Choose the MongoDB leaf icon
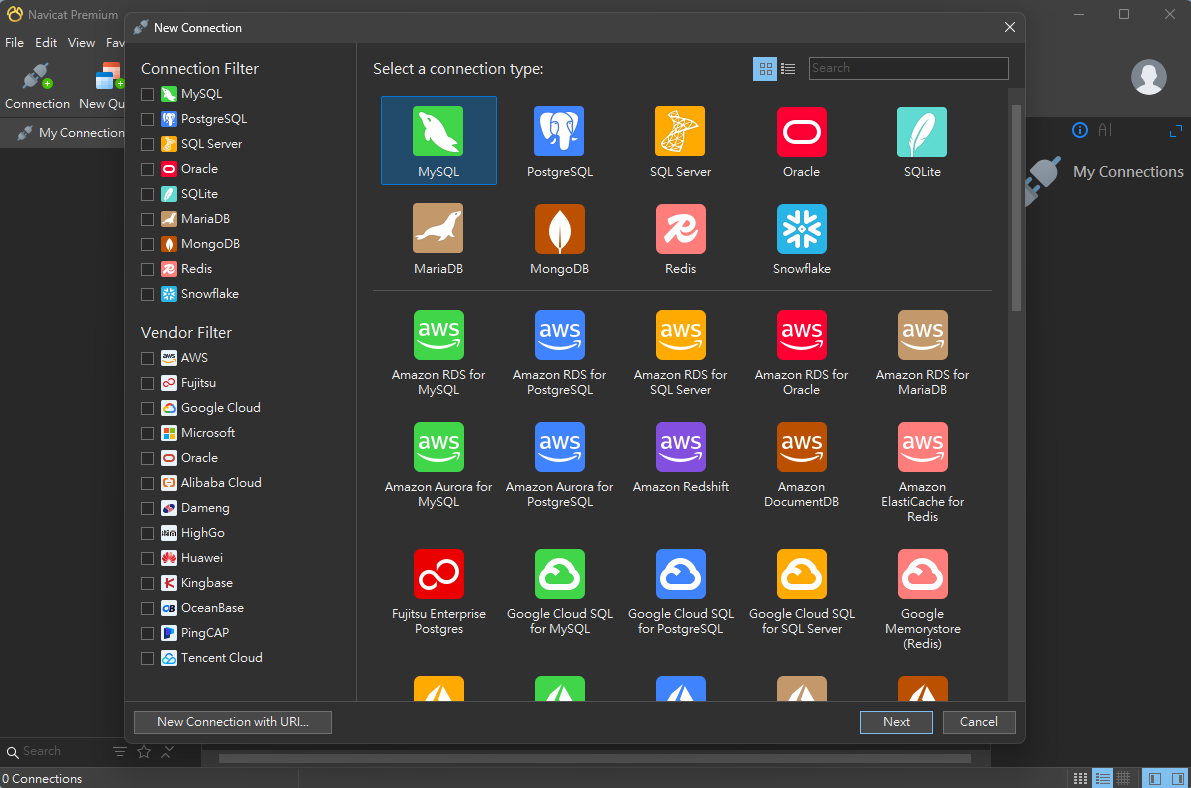This screenshot has height=788, width=1191. pyautogui.click(x=559, y=229)
